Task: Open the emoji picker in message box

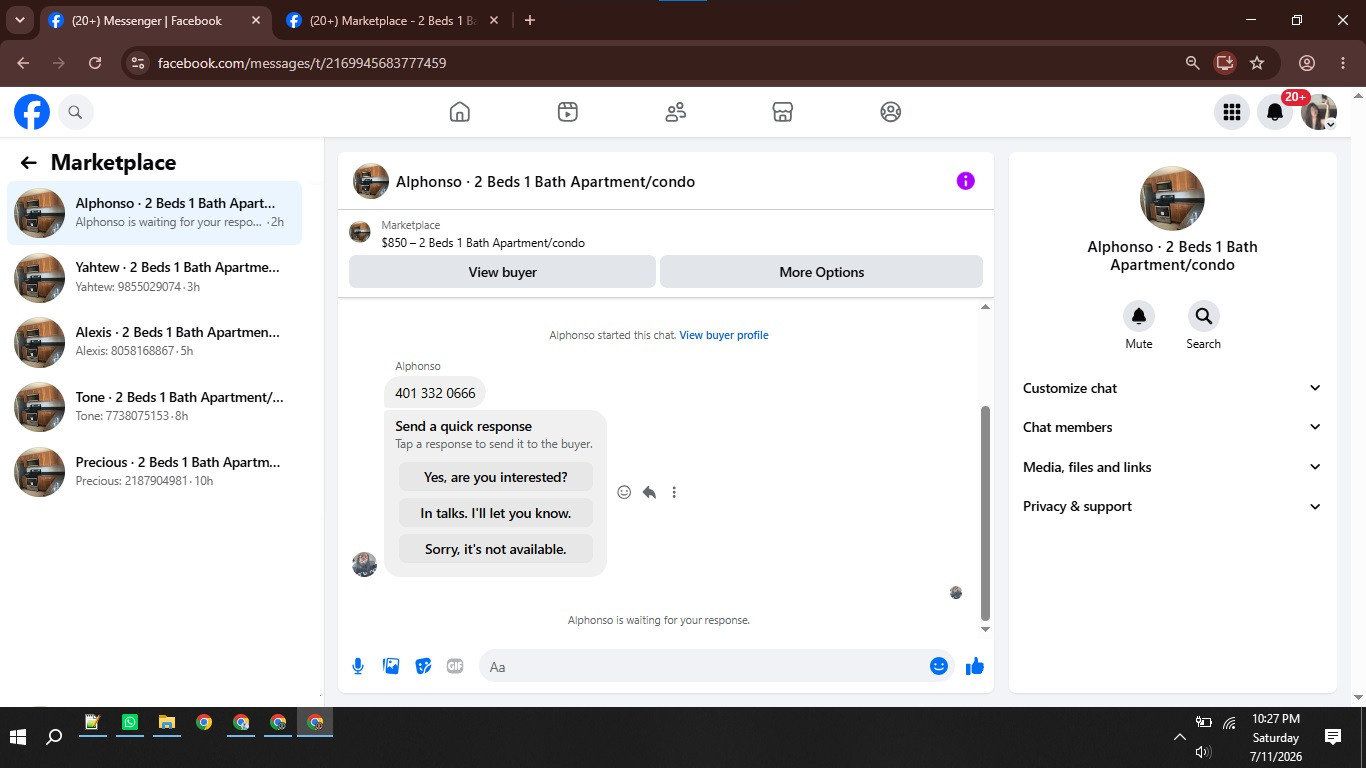Action: [939, 666]
